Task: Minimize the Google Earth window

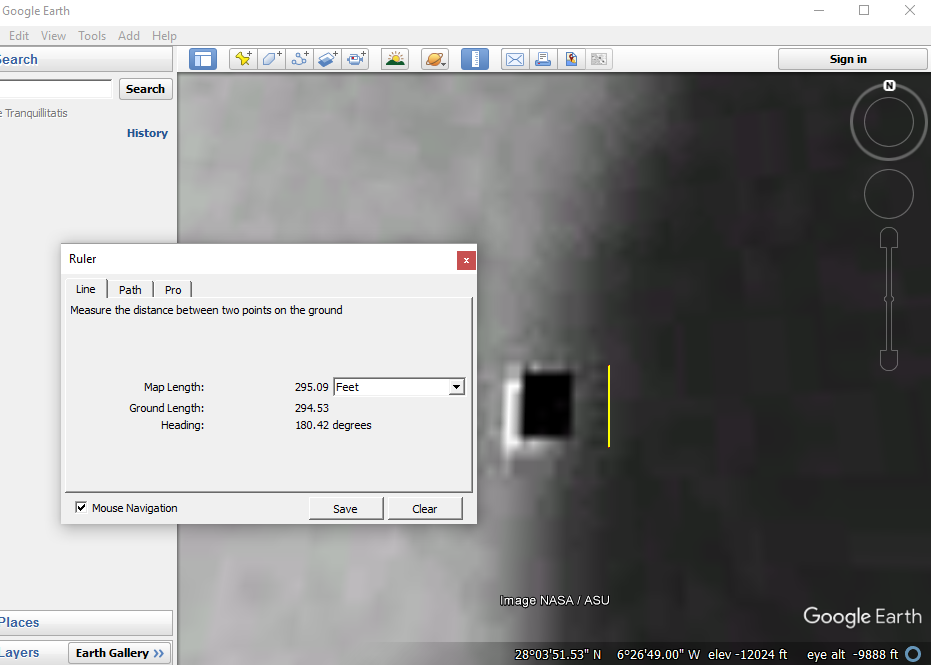Action: 819,10
